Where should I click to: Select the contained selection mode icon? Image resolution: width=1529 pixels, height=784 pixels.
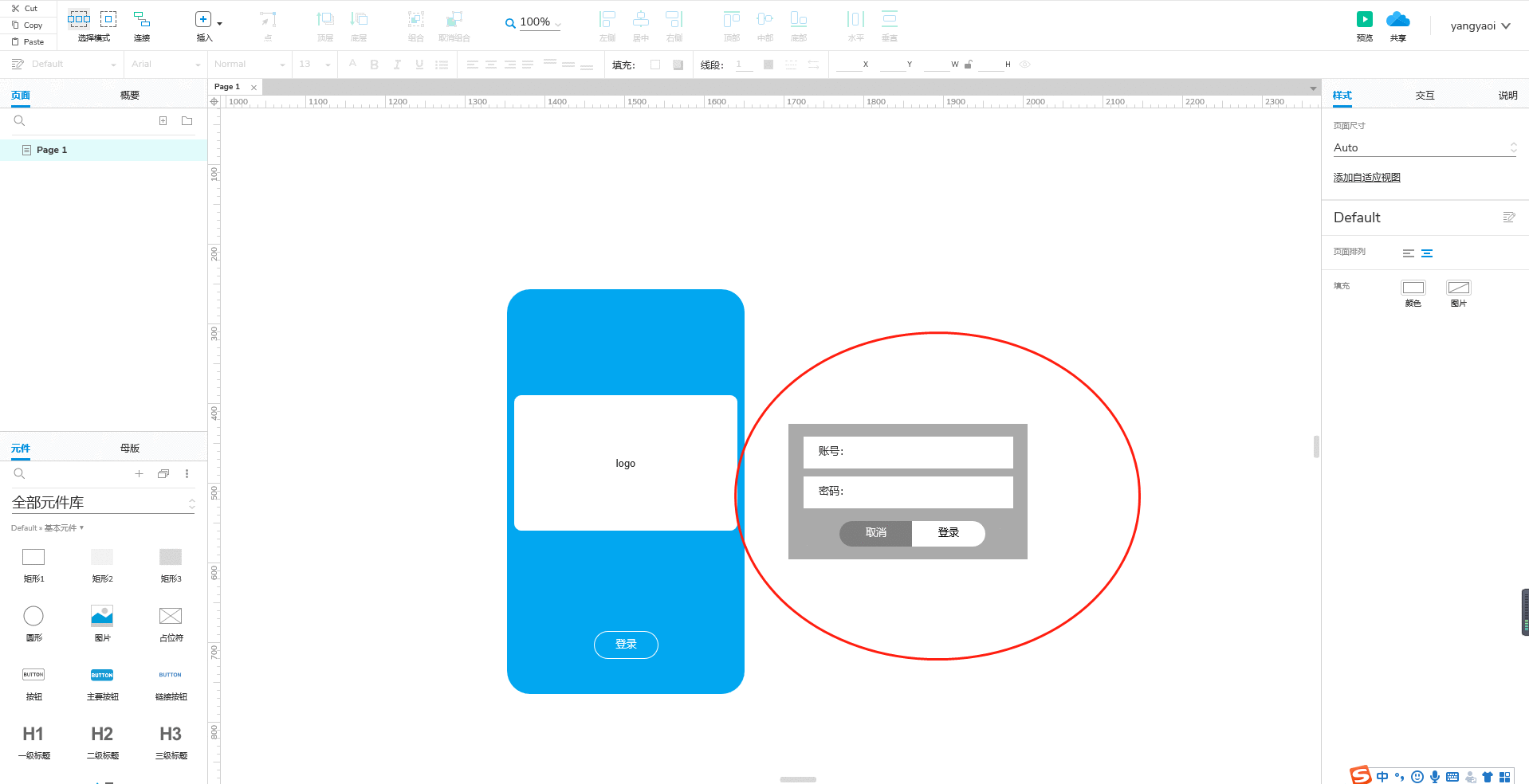[108, 19]
